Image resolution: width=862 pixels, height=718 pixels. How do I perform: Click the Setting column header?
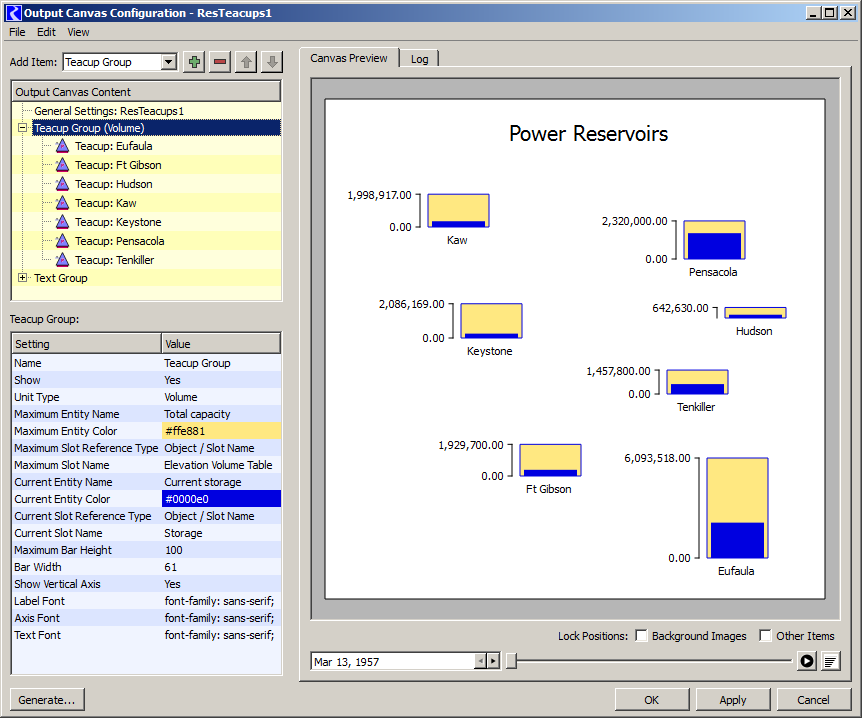[86, 344]
